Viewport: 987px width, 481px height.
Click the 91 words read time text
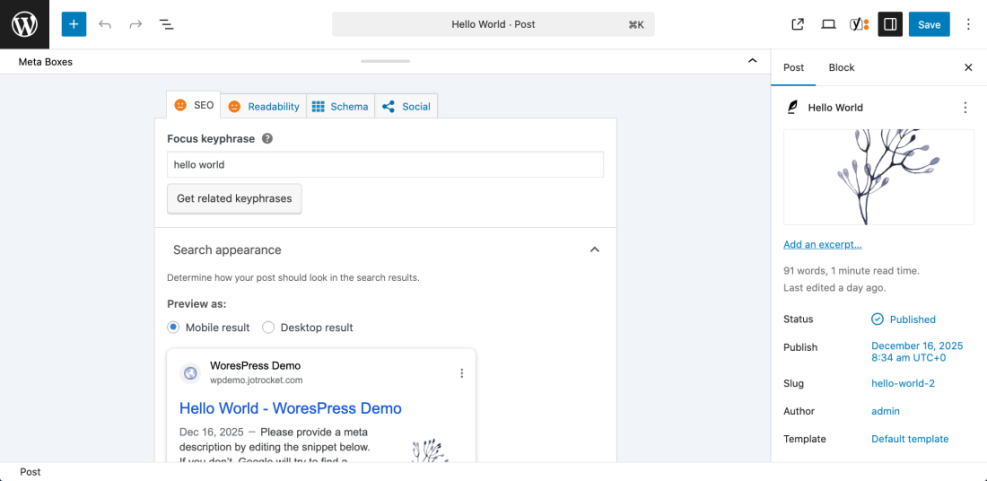coord(852,271)
